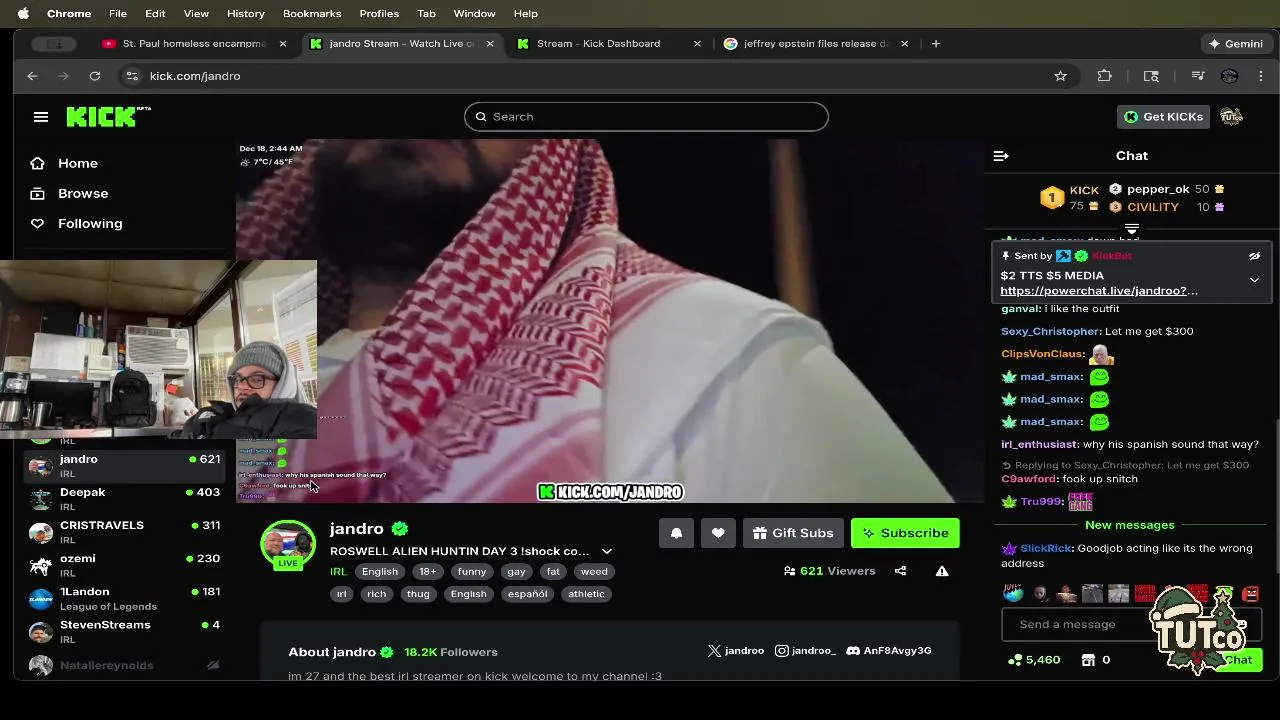Image resolution: width=1280 pixels, height=720 pixels.
Task: Expand the pinned message chevron
Action: point(1254,280)
